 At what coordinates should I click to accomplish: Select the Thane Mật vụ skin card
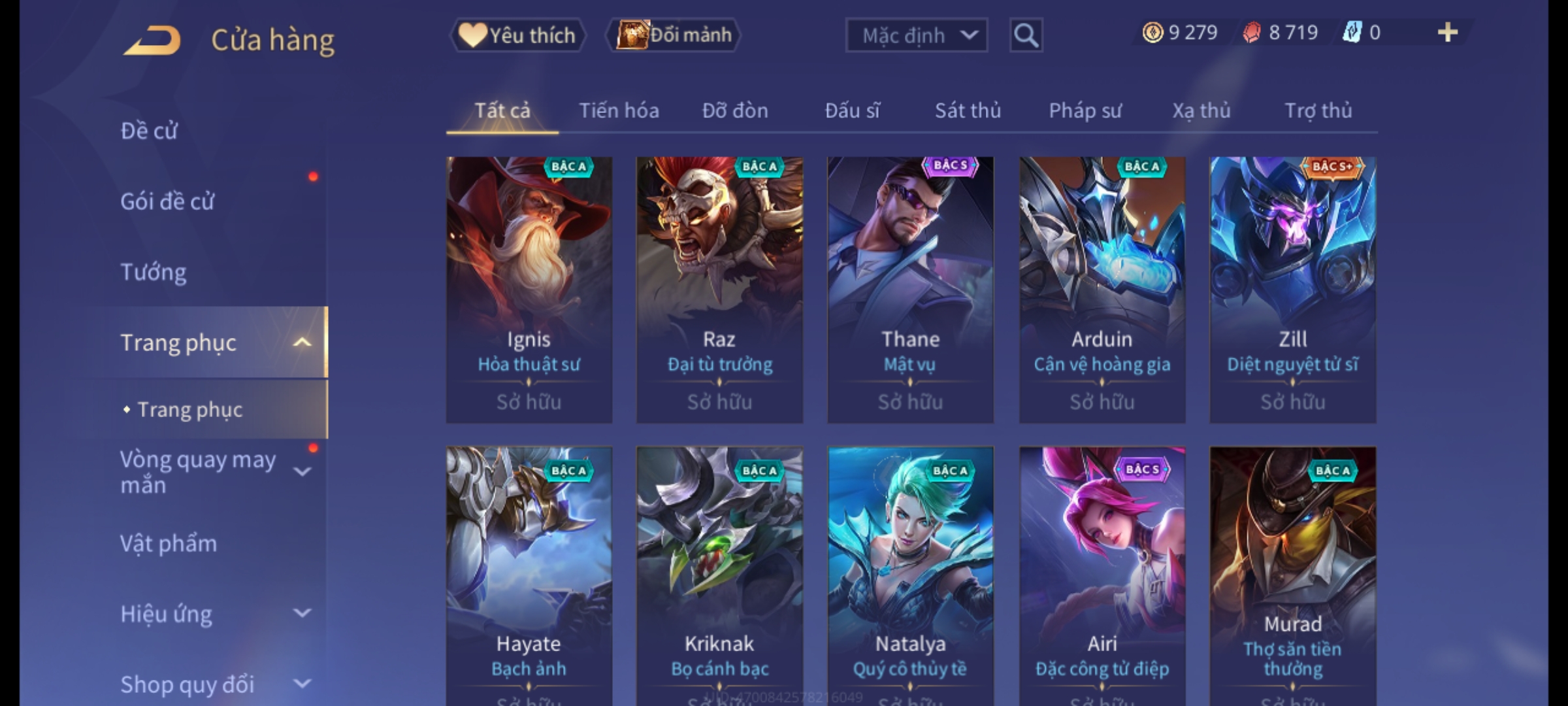click(x=910, y=290)
